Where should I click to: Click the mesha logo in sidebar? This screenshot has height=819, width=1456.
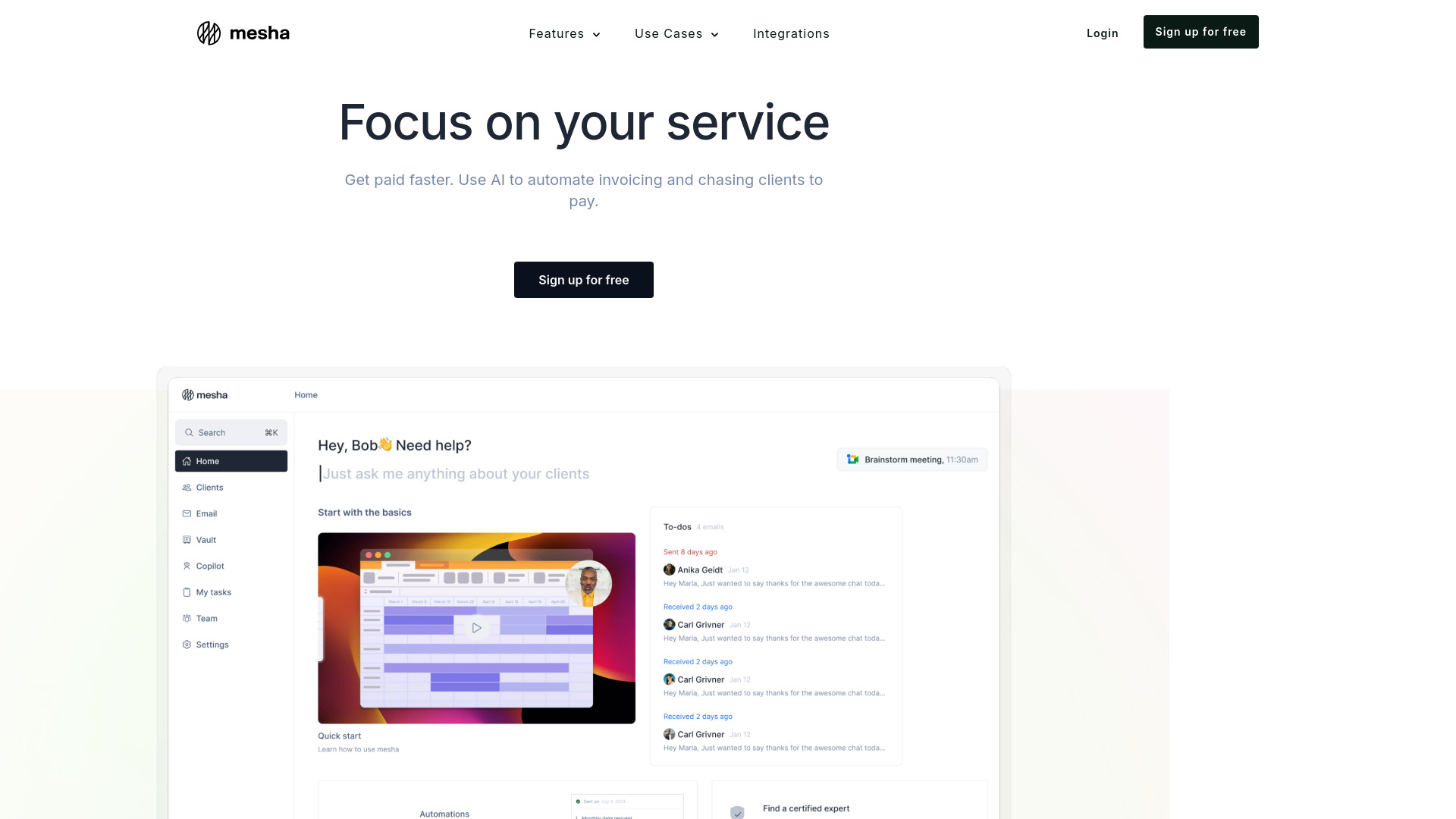[x=204, y=394]
